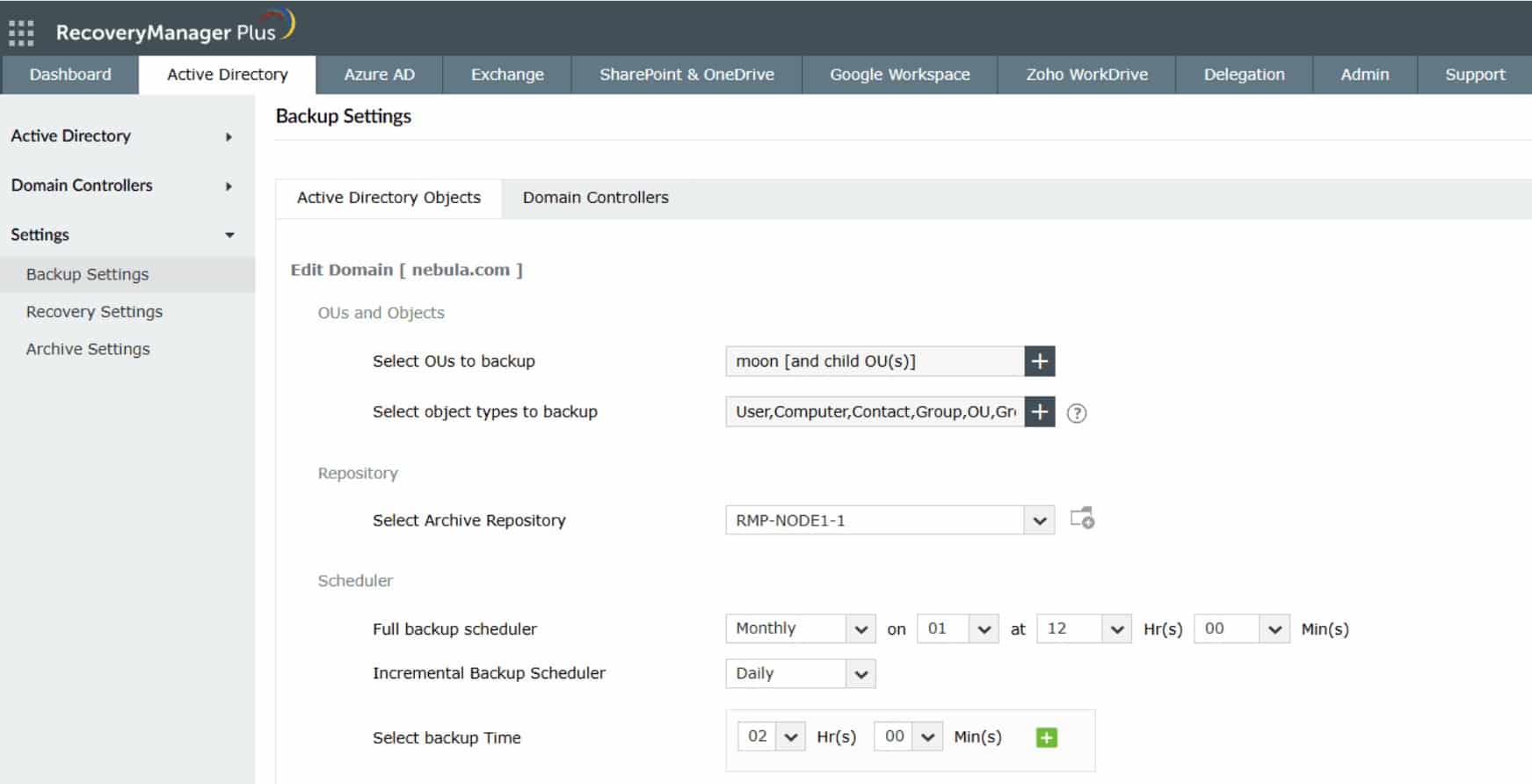Image resolution: width=1532 pixels, height=784 pixels.
Task: Click the Incremental Backup Scheduler label
Action: (x=489, y=673)
